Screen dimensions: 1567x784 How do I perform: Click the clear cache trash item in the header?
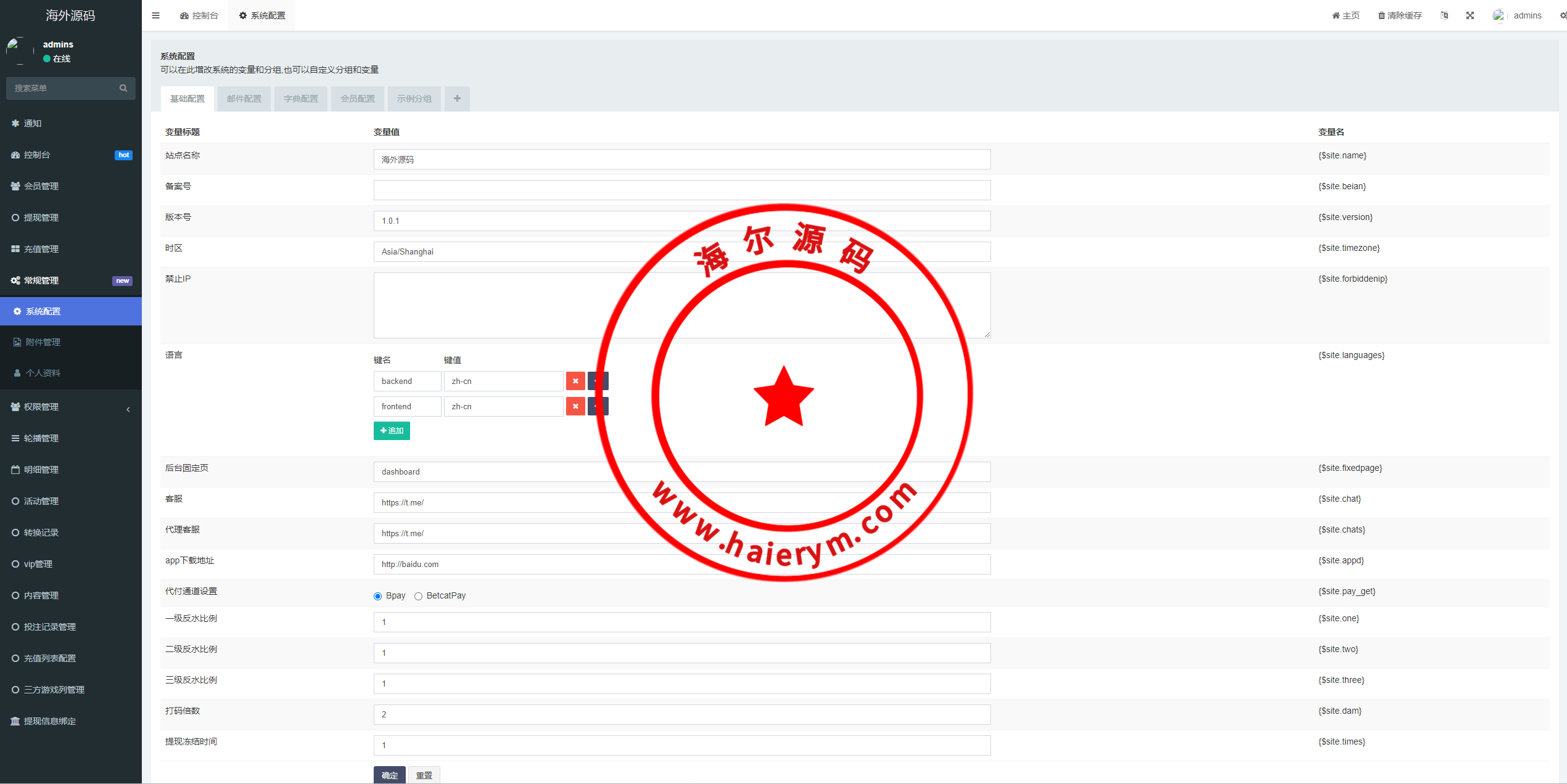coord(1400,15)
